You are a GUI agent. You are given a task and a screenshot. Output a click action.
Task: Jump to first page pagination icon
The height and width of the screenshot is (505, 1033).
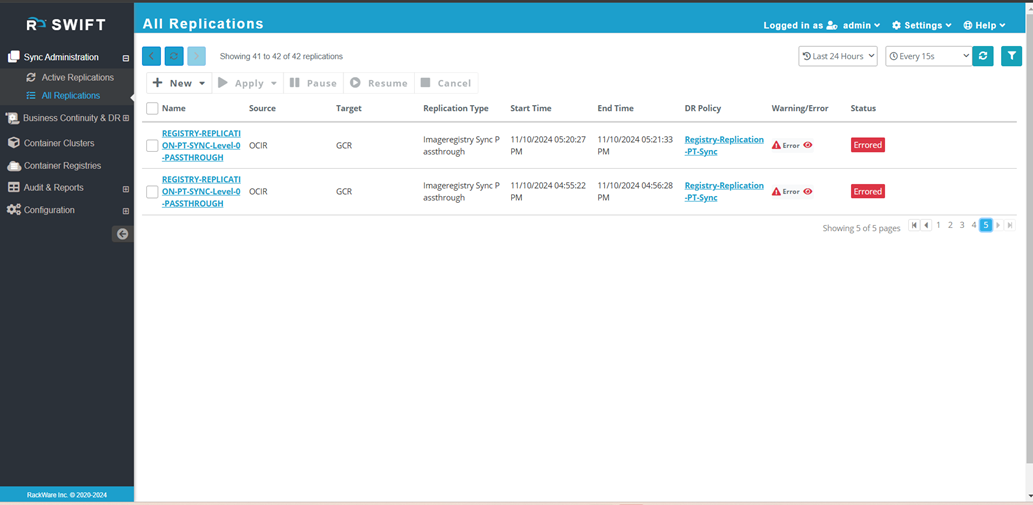914,225
